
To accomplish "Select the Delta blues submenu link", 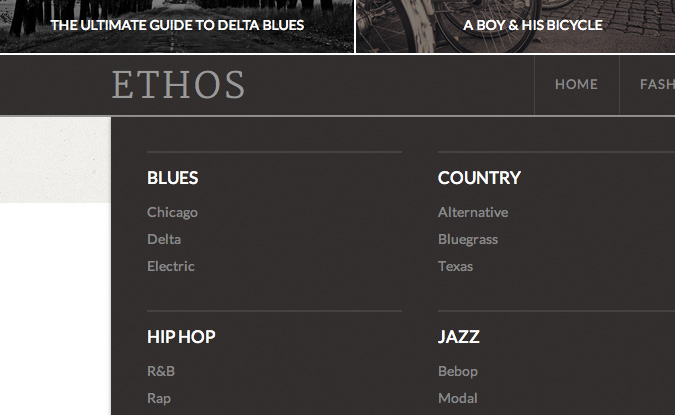I will click(164, 239).
